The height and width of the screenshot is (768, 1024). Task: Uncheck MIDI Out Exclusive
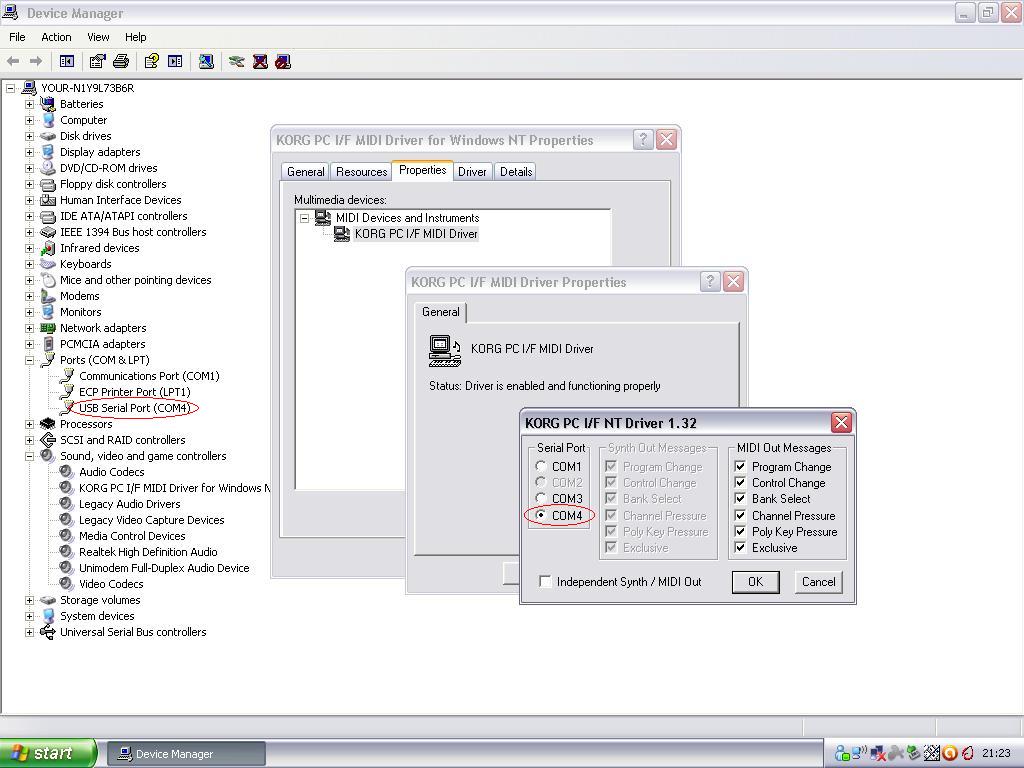[x=740, y=547]
